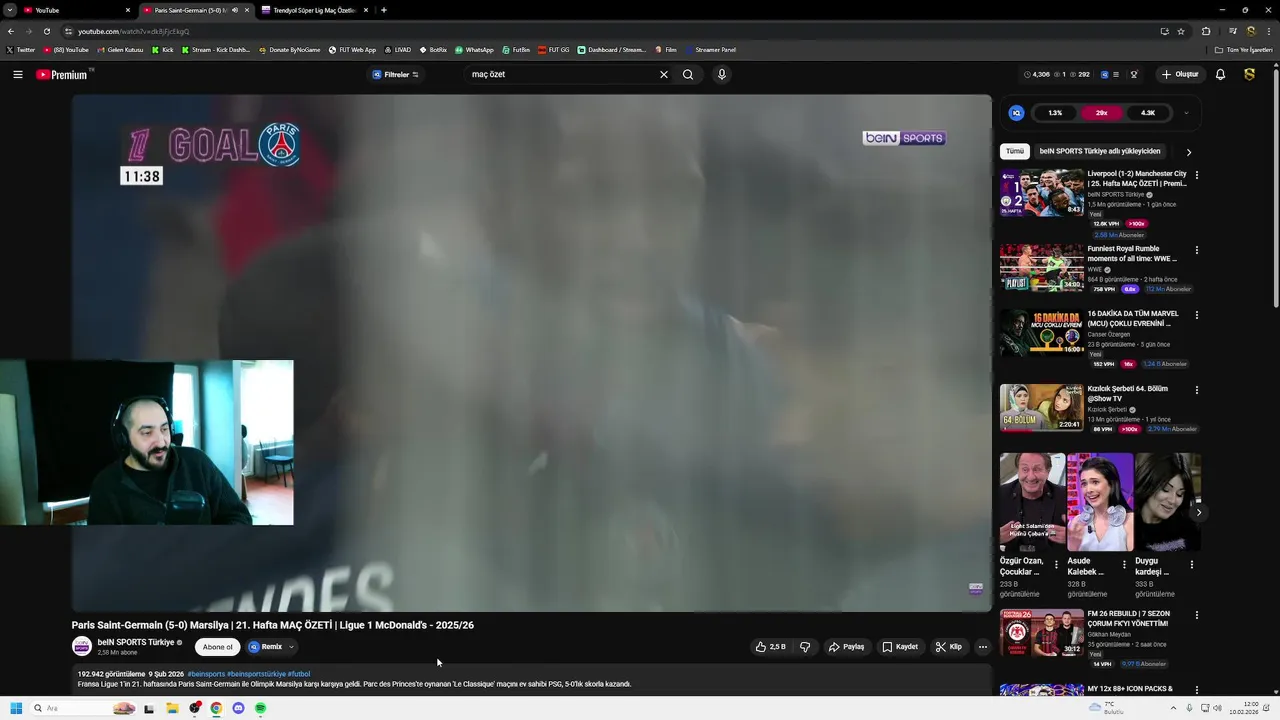
Task: Open the YouTube hamburger guide menu
Action: (17, 74)
